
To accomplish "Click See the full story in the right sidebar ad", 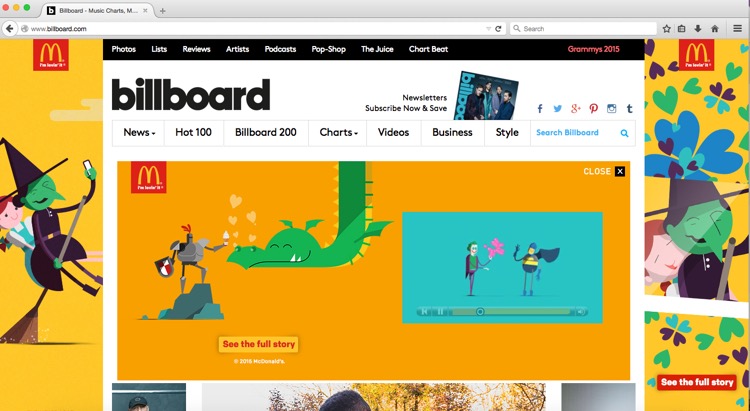I will (x=696, y=382).
